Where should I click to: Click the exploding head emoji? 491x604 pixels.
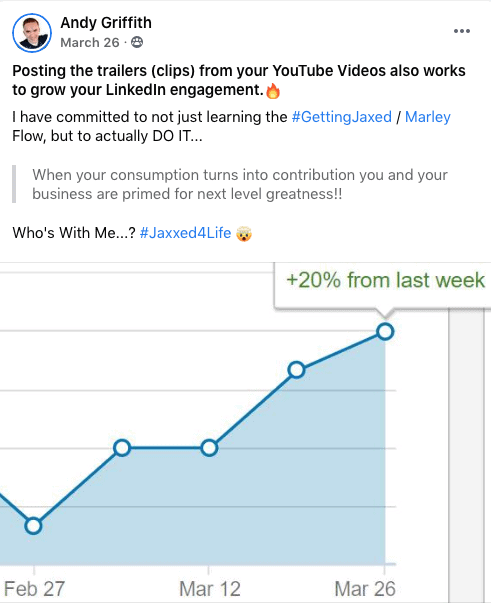pos(244,233)
